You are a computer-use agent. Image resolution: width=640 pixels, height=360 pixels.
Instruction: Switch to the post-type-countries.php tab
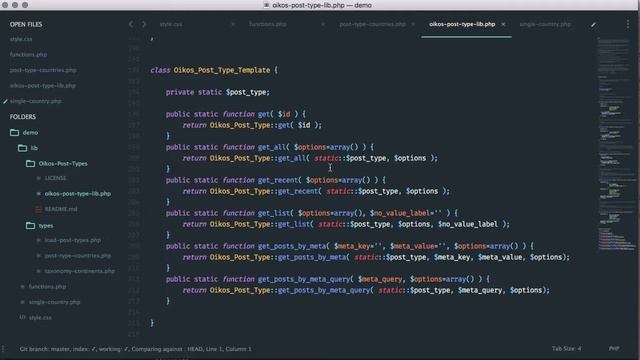[x=373, y=24]
